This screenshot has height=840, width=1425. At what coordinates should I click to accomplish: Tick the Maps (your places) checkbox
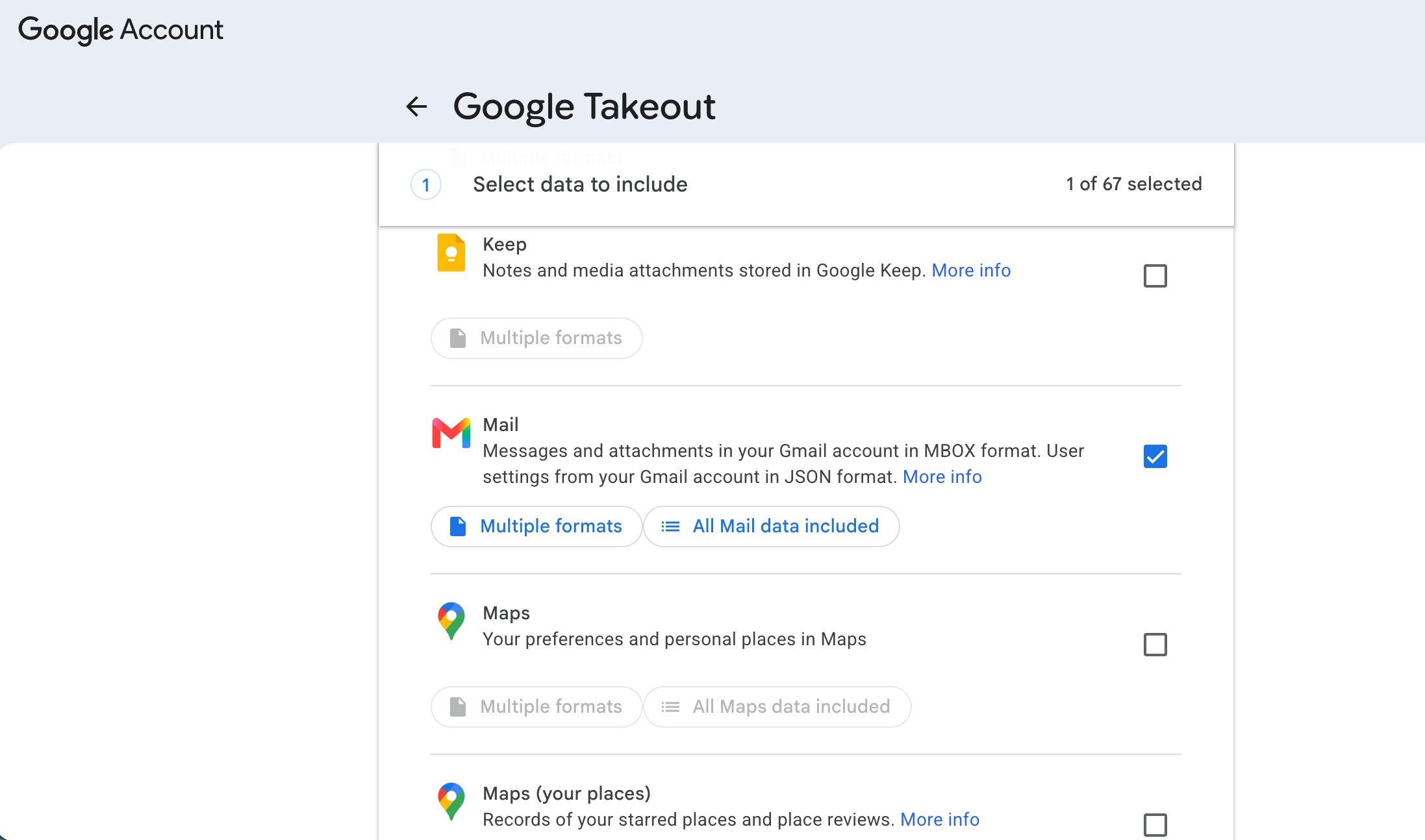tap(1155, 825)
